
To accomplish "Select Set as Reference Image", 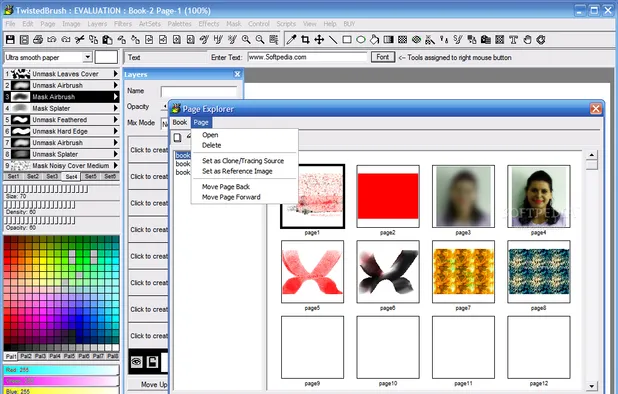I will click(237, 171).
